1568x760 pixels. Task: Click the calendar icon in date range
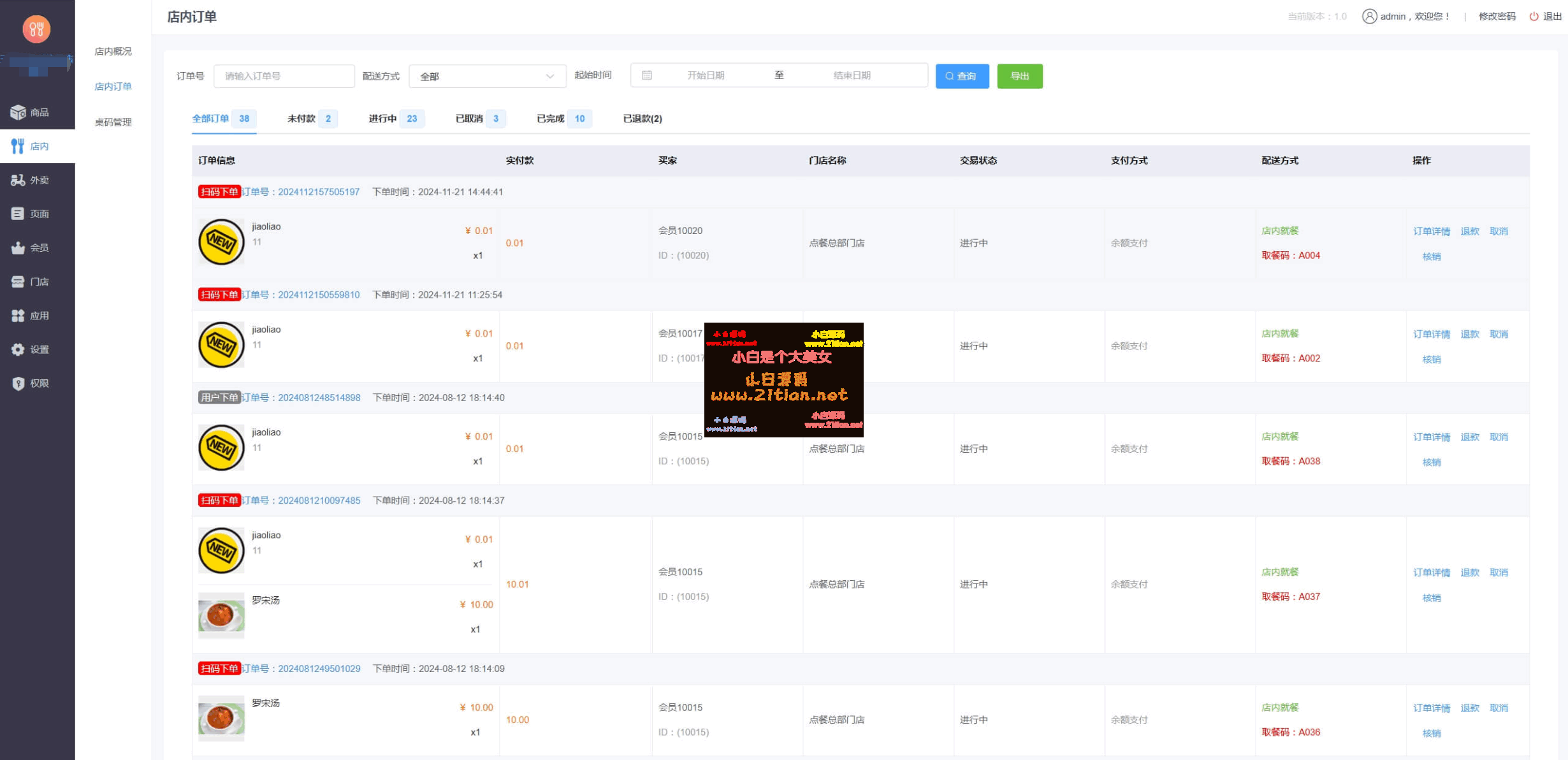pyautogui.click(x=647, y=75)
